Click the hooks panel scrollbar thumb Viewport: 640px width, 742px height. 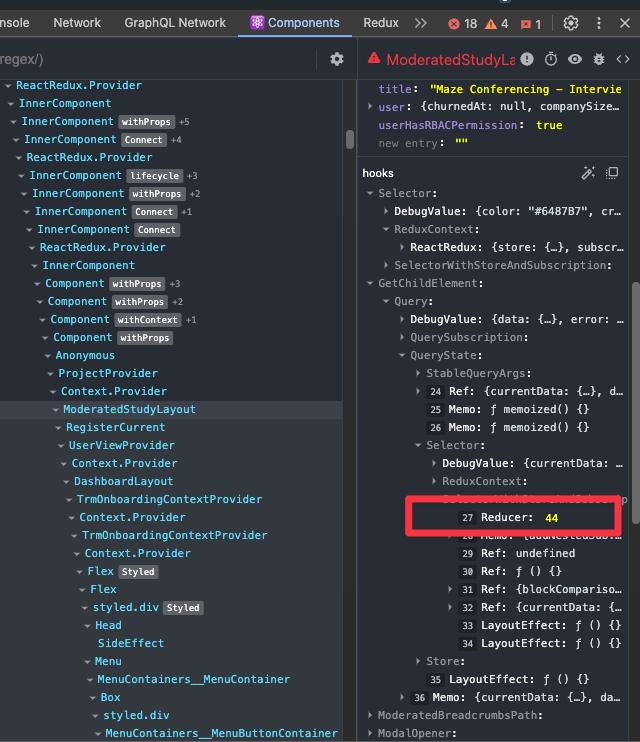pos(636,402)
